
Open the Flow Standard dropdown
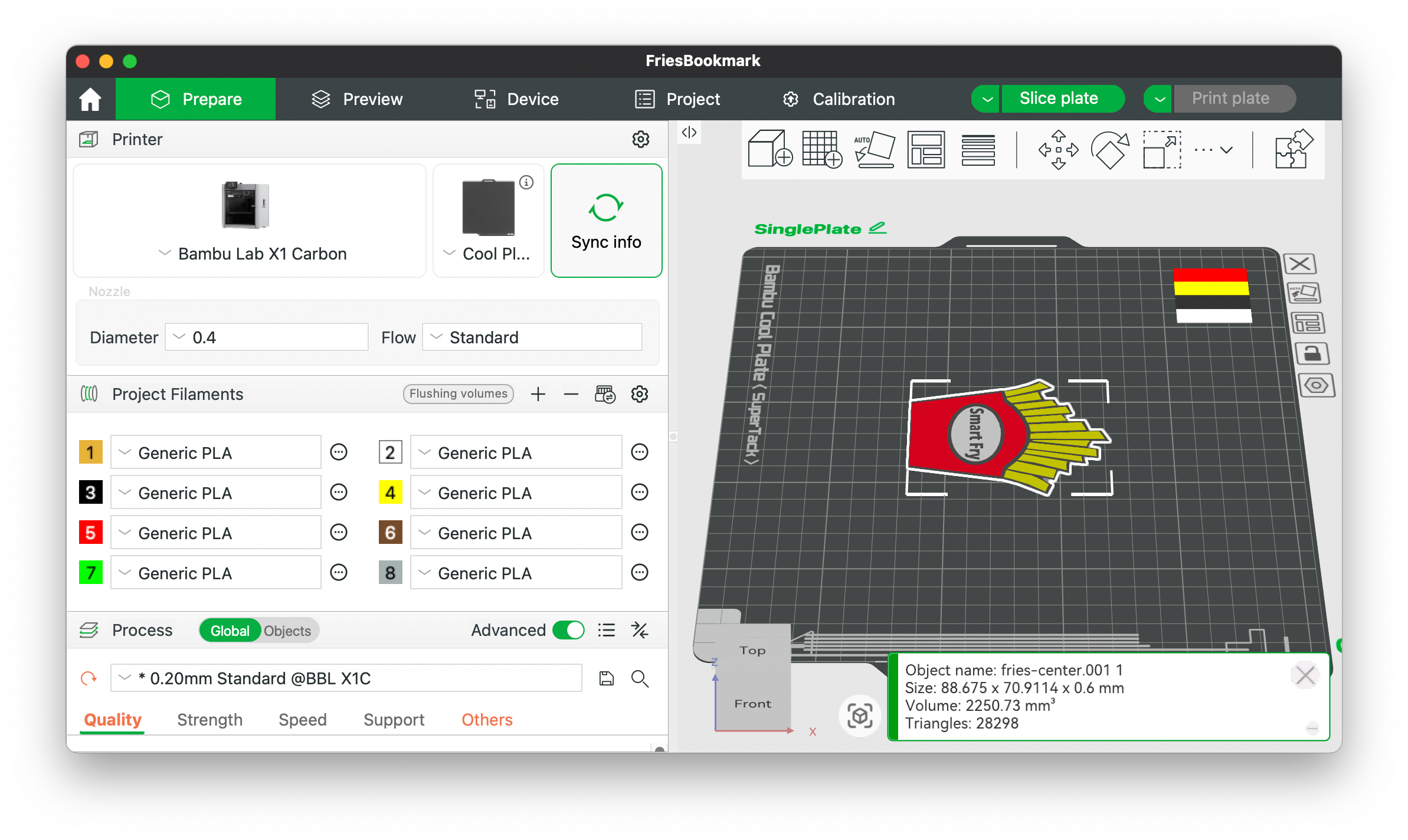[532, 337]
